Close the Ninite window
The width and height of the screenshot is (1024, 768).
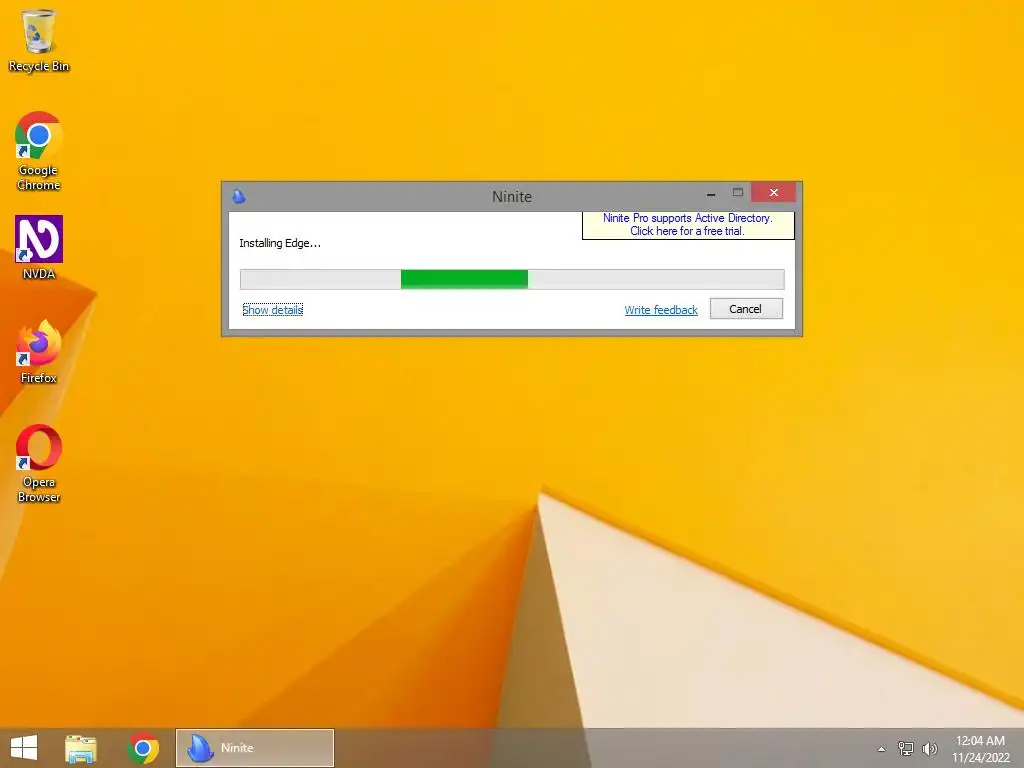pos(774,192)
